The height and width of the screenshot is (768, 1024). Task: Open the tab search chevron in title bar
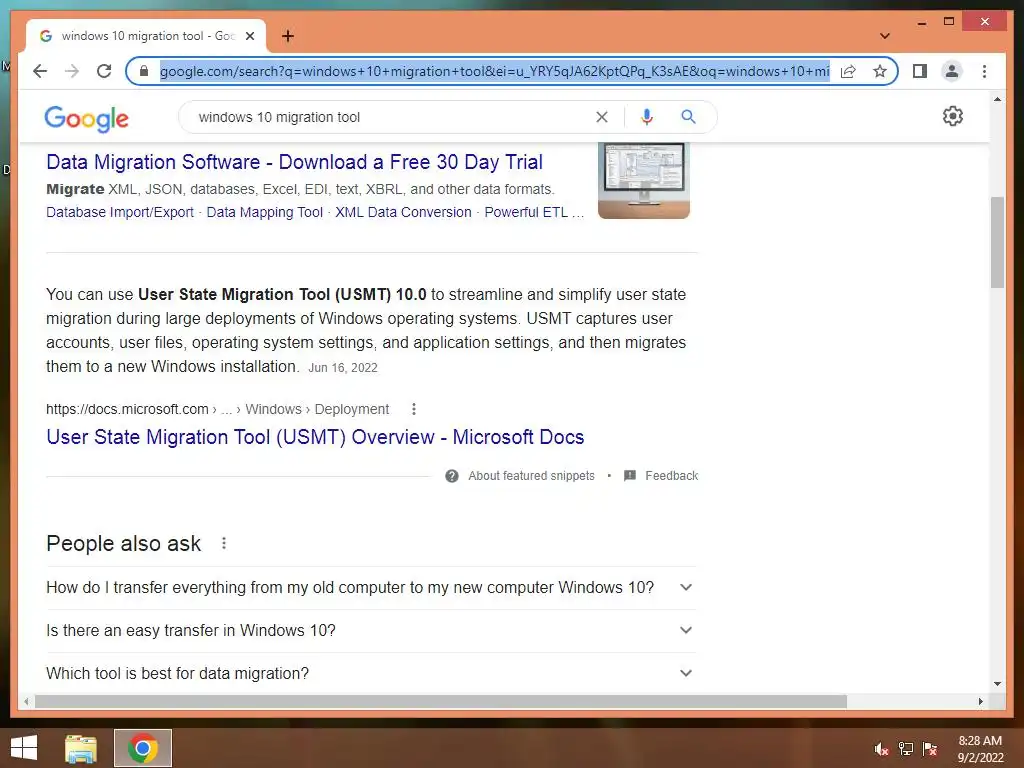885,36
